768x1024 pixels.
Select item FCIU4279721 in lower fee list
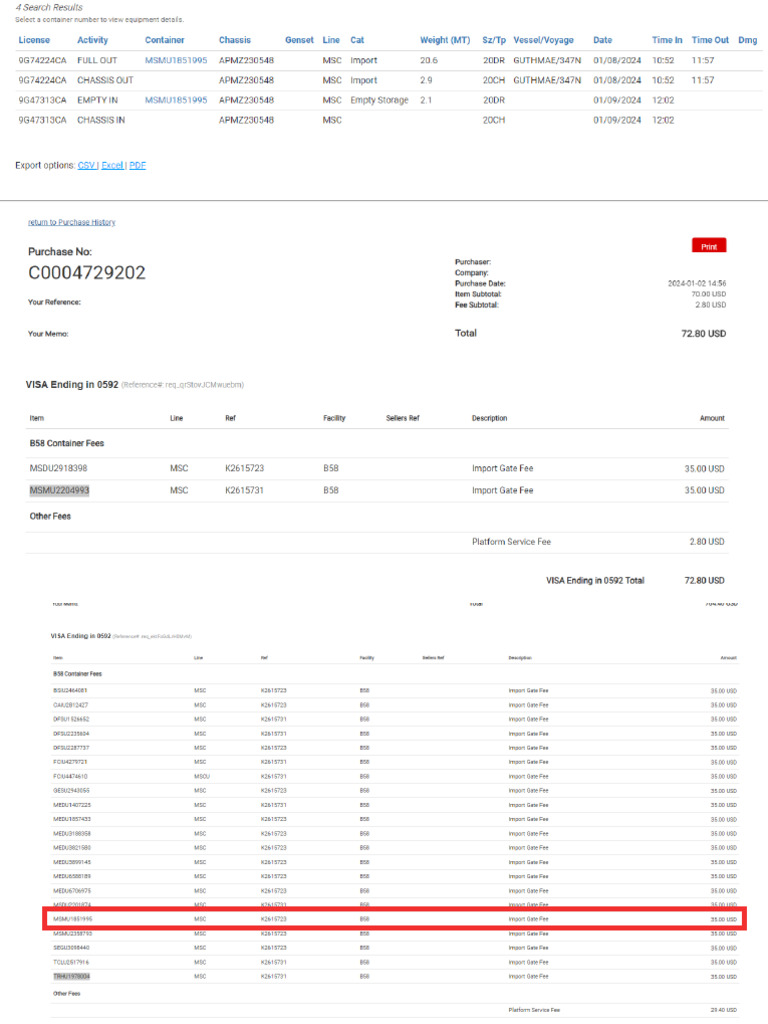pos(70,762)
